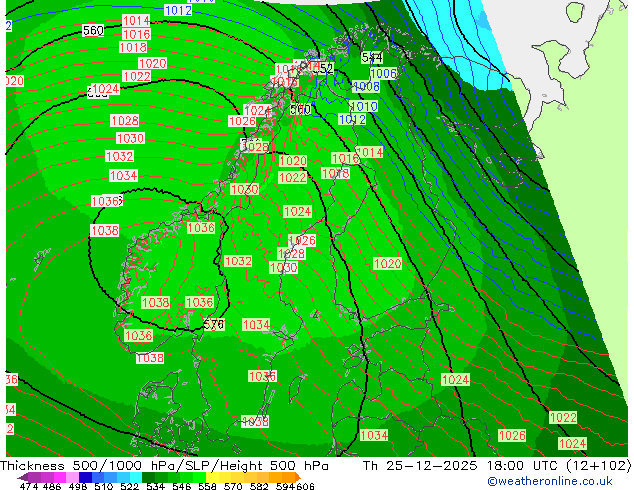Click the legend value 534
This screenshot has width=634, height=490.
(x=155, y=486)
